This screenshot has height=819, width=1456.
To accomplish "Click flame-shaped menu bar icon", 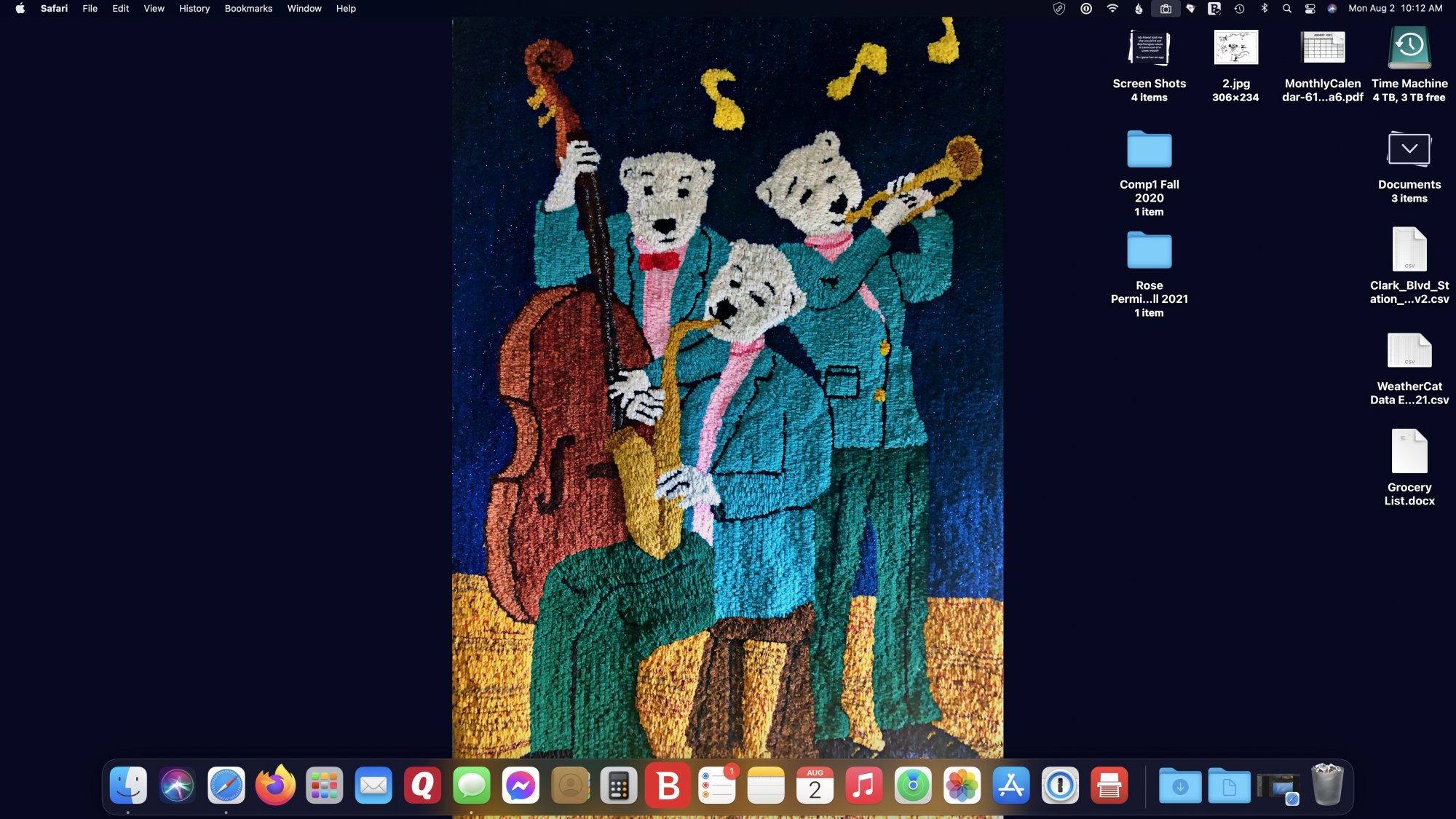I will [x=1139, y=9].
